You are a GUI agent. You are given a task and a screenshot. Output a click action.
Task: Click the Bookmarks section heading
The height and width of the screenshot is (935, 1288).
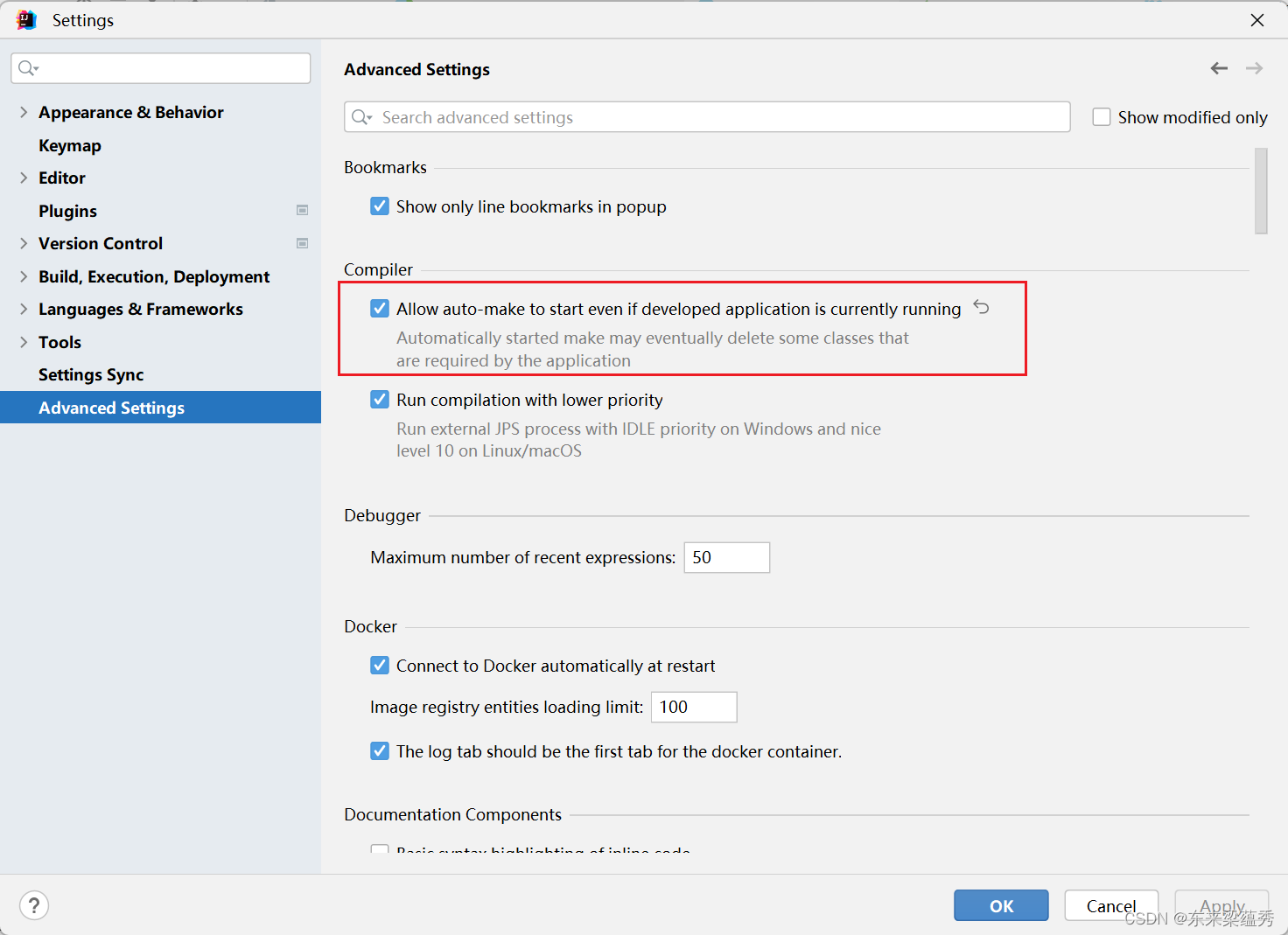(x=385, y=167)
